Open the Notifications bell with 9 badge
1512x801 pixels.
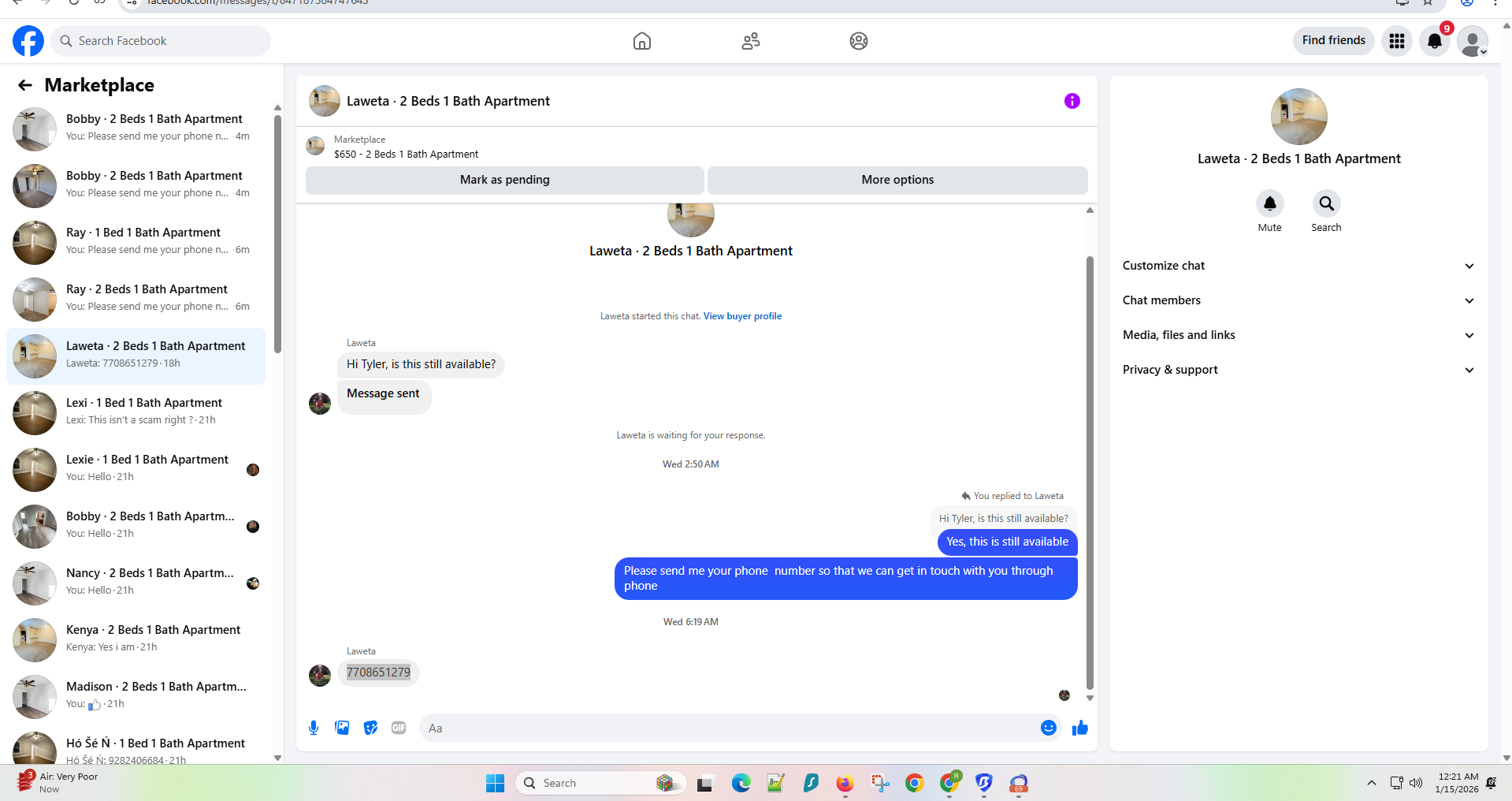1435,41
